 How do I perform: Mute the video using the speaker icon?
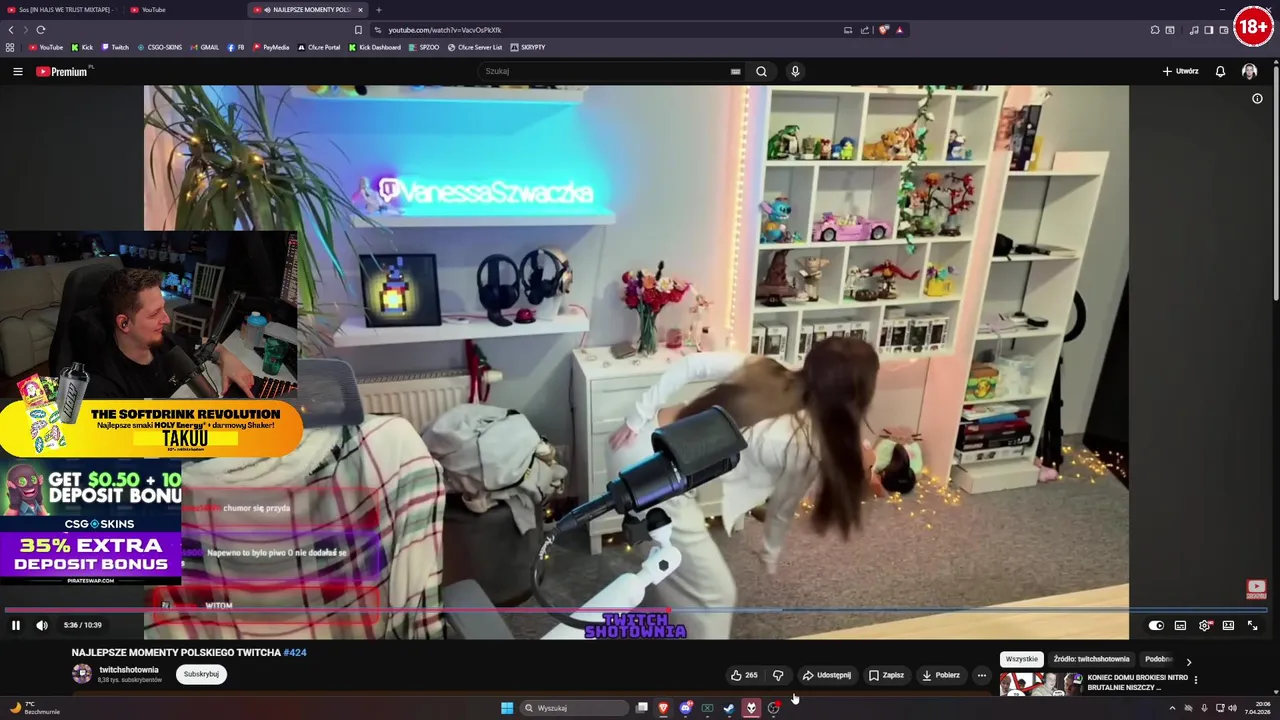point(42,625)
